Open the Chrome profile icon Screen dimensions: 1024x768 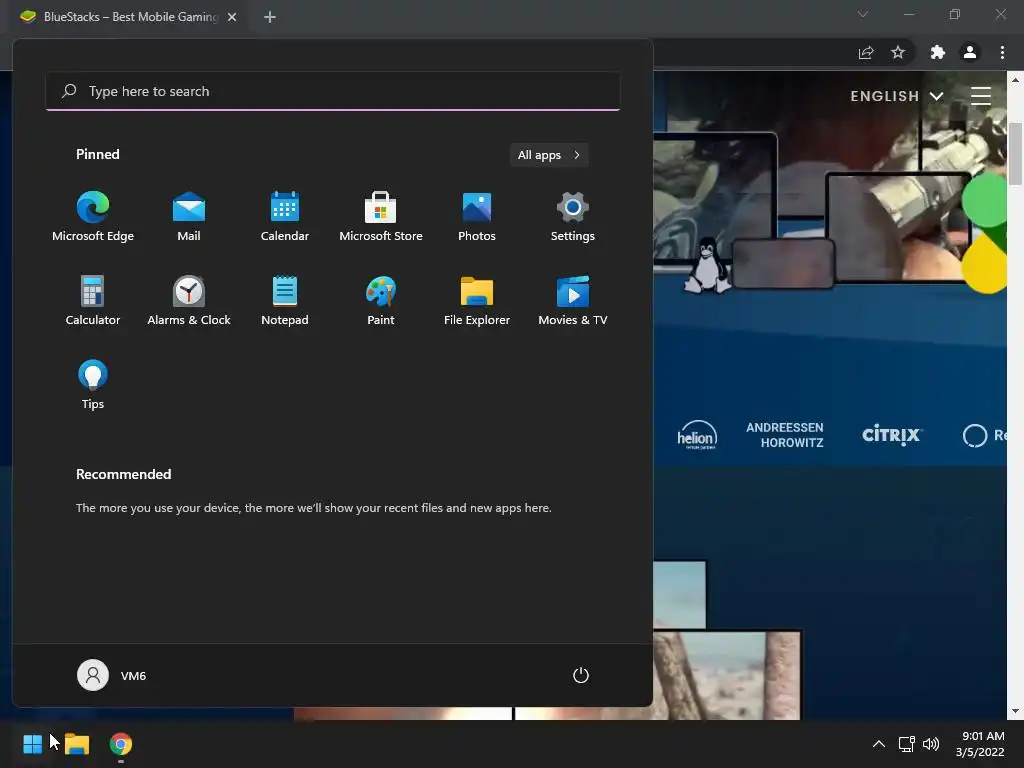point(970,53)
